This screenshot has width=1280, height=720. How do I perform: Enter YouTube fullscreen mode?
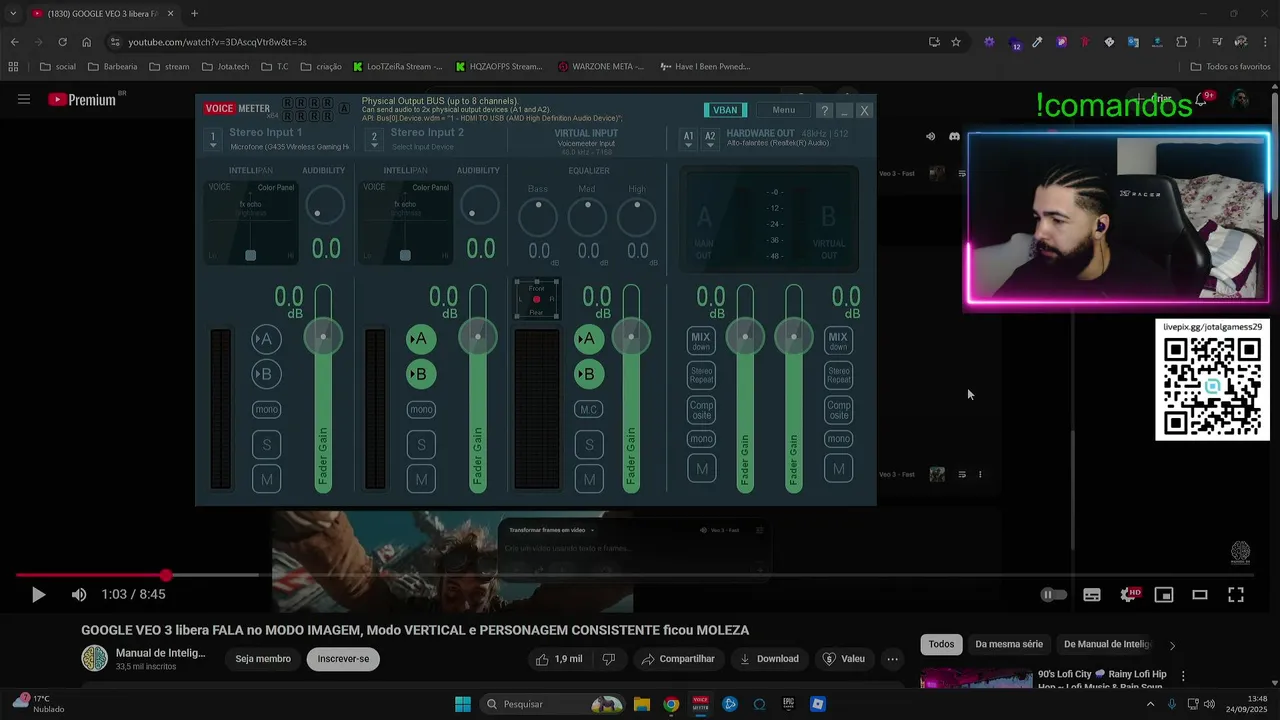click(x=1236, y=595)
